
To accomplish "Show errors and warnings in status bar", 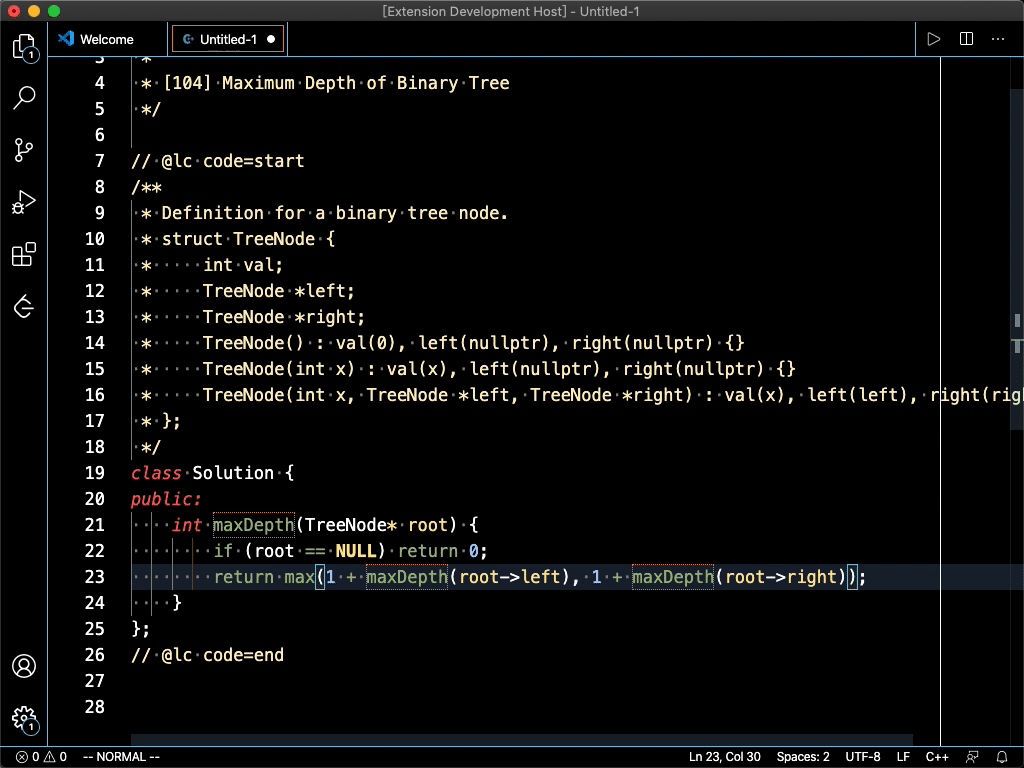I will tap(41, 757).
